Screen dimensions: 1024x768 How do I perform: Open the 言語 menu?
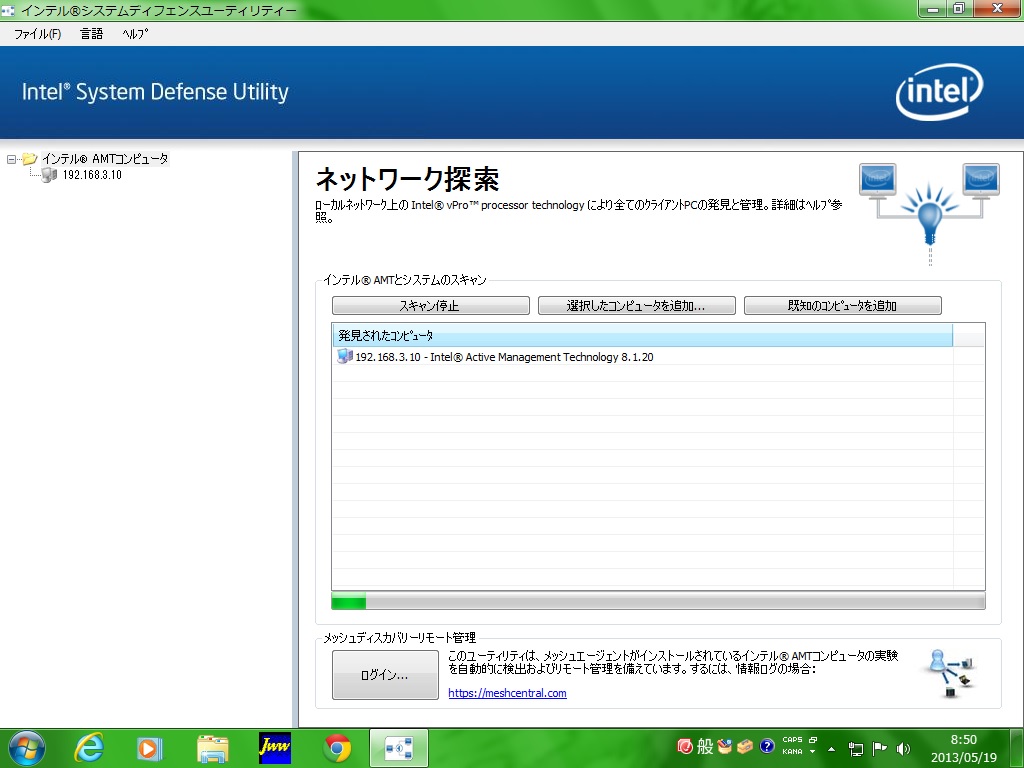click(91, 33)
